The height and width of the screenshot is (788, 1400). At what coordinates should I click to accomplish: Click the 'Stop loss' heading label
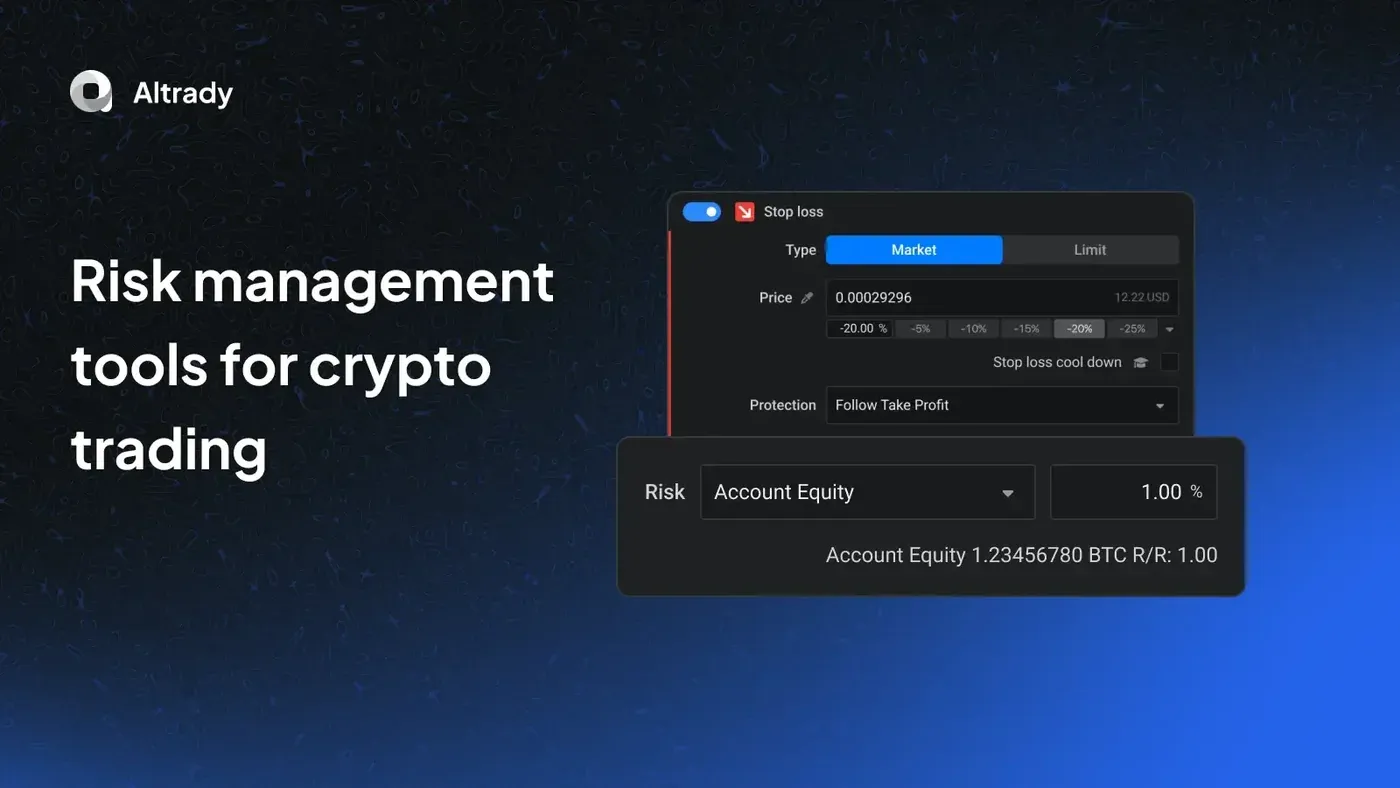point(794,212)
